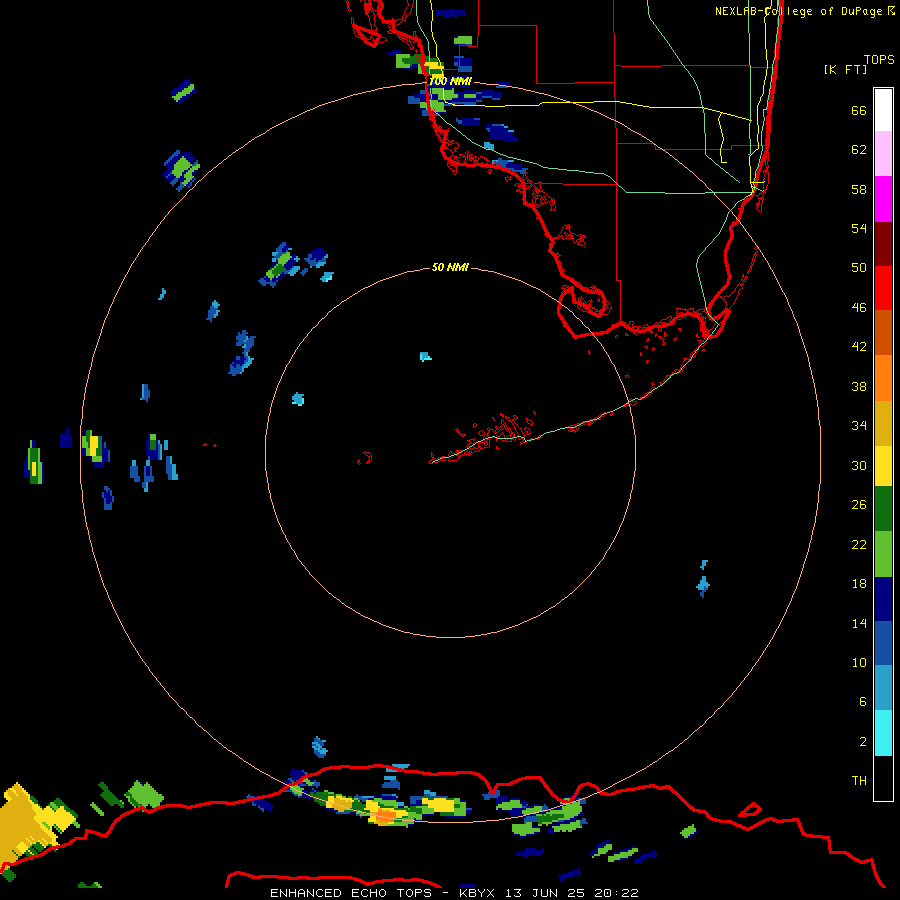Image resolution: width=900 pixels, height=900 pixels.
Task: Click the 10 legend value
Action: pos(859,662)
